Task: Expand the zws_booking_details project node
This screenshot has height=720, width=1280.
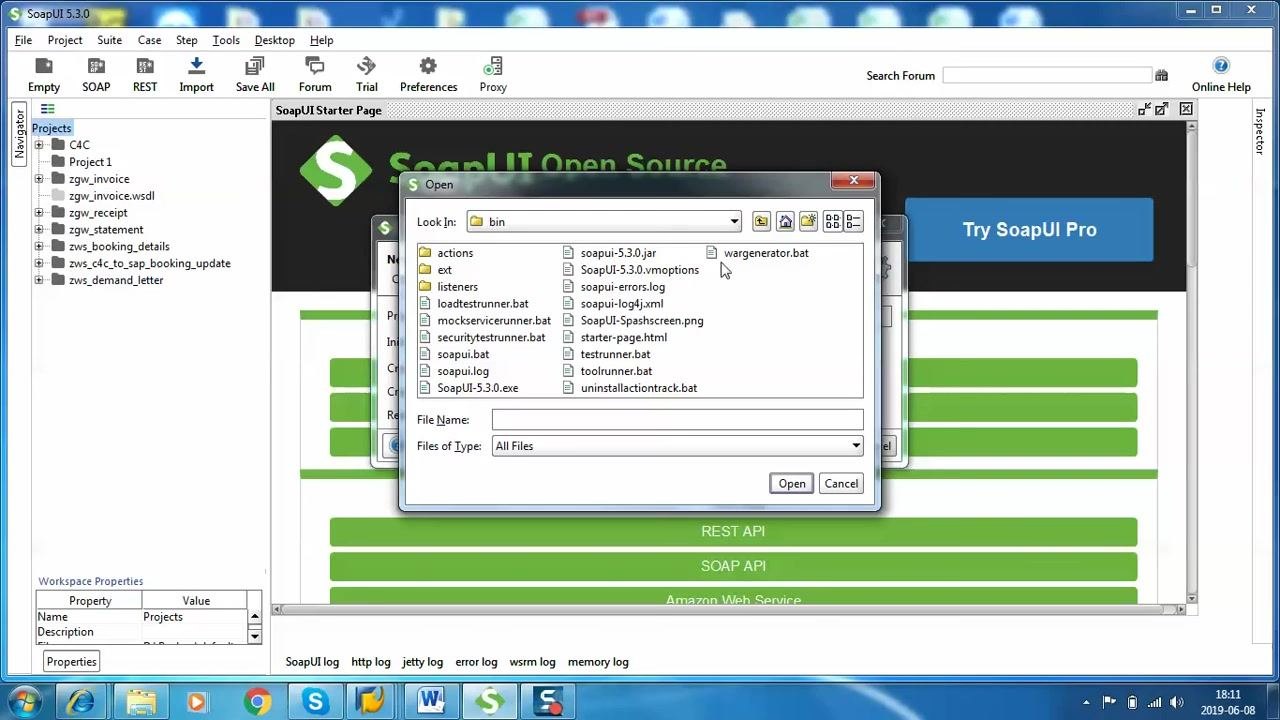Action: [39, 246]
